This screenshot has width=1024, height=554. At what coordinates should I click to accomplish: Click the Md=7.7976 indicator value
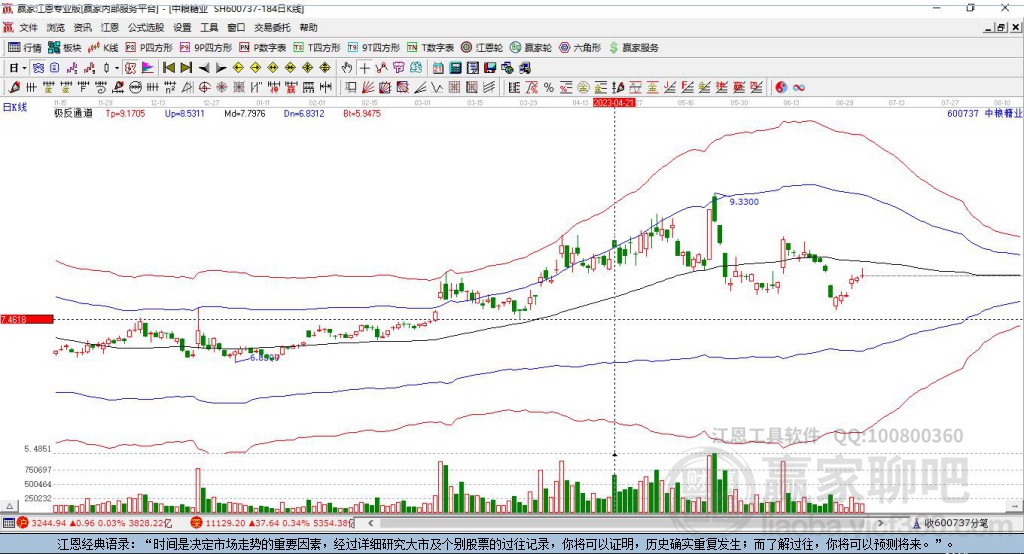pos(245,113)
